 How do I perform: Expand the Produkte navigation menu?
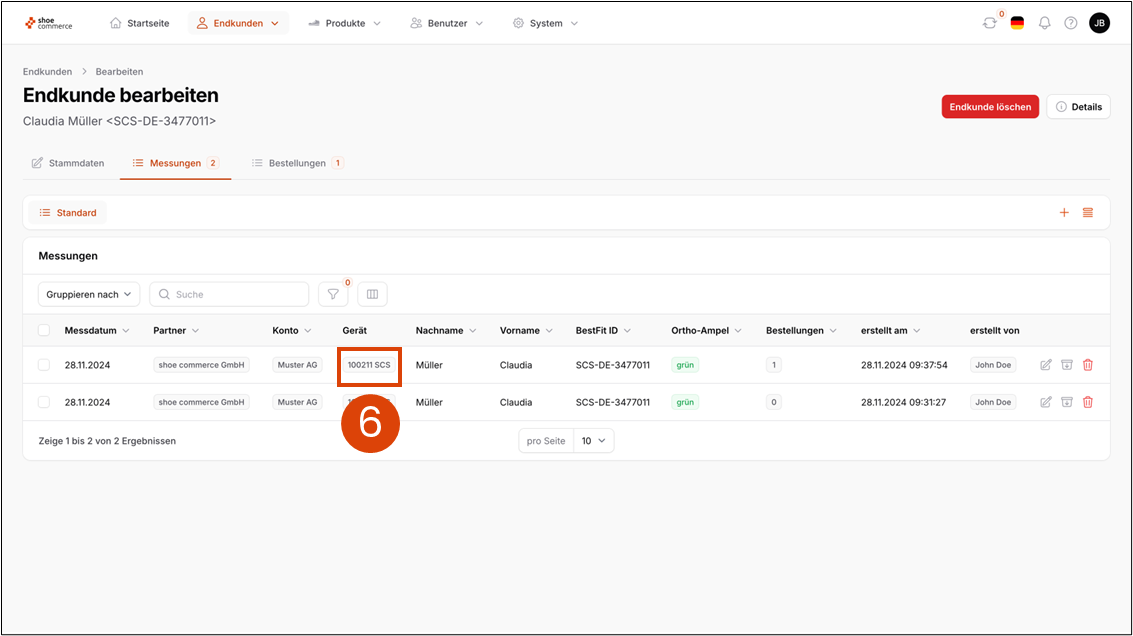[x=344, y=23]
